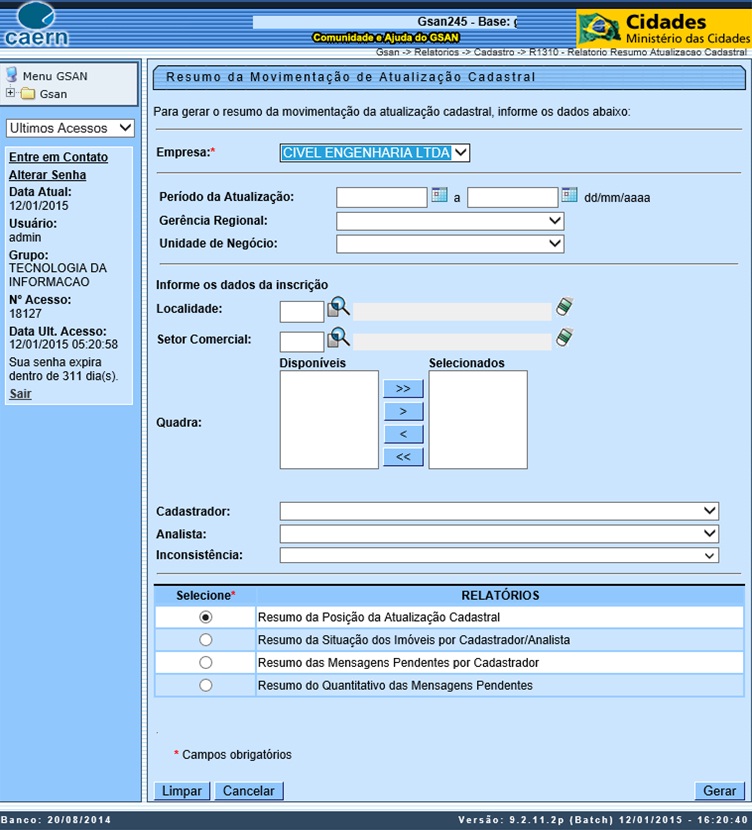Viewport: 752px width, 830px height.
Task: Open the Gerência Regional dropdown
Action: 450,221
